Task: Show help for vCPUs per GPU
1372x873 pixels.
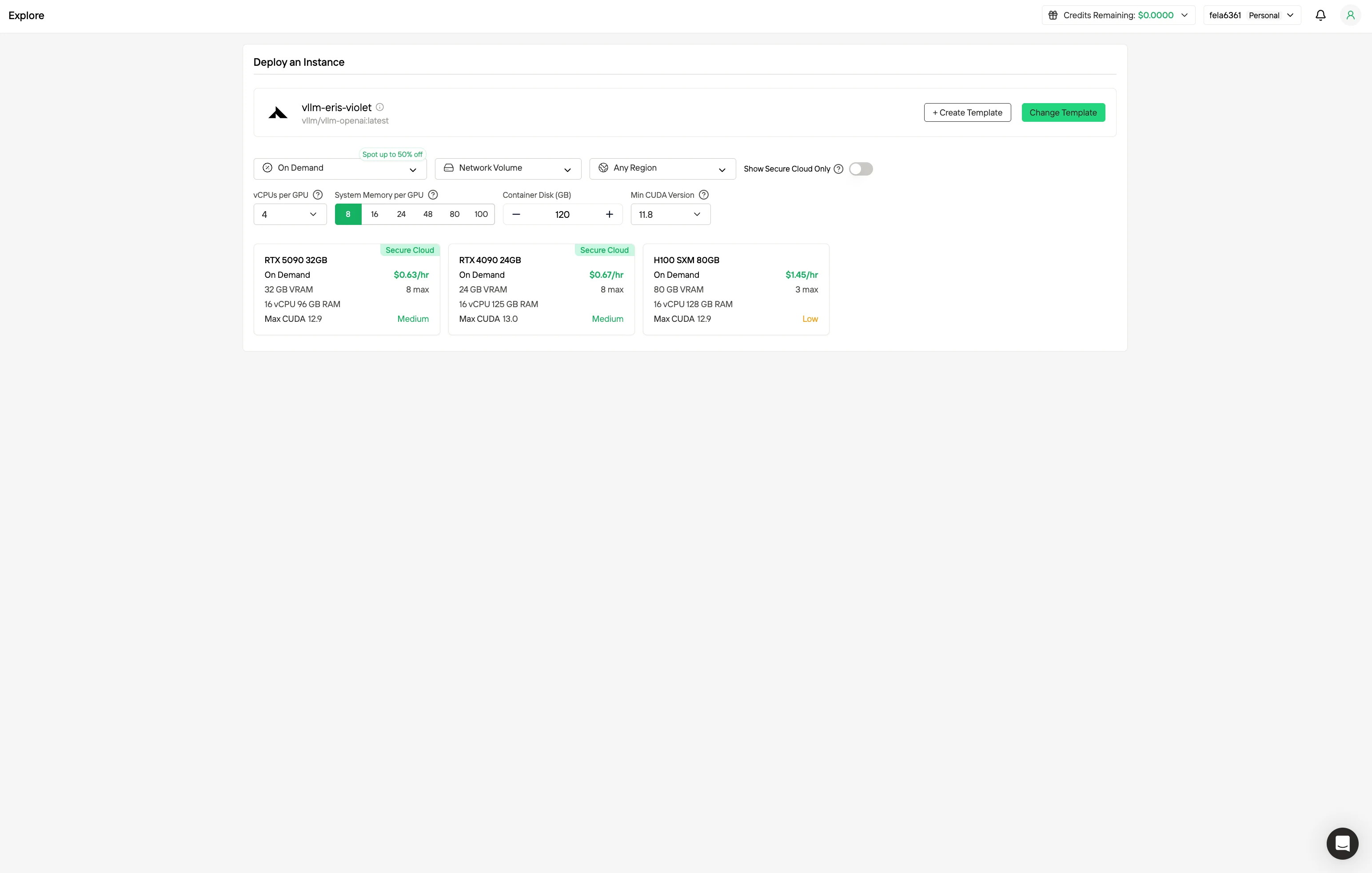Action: [x=318, y=195]
